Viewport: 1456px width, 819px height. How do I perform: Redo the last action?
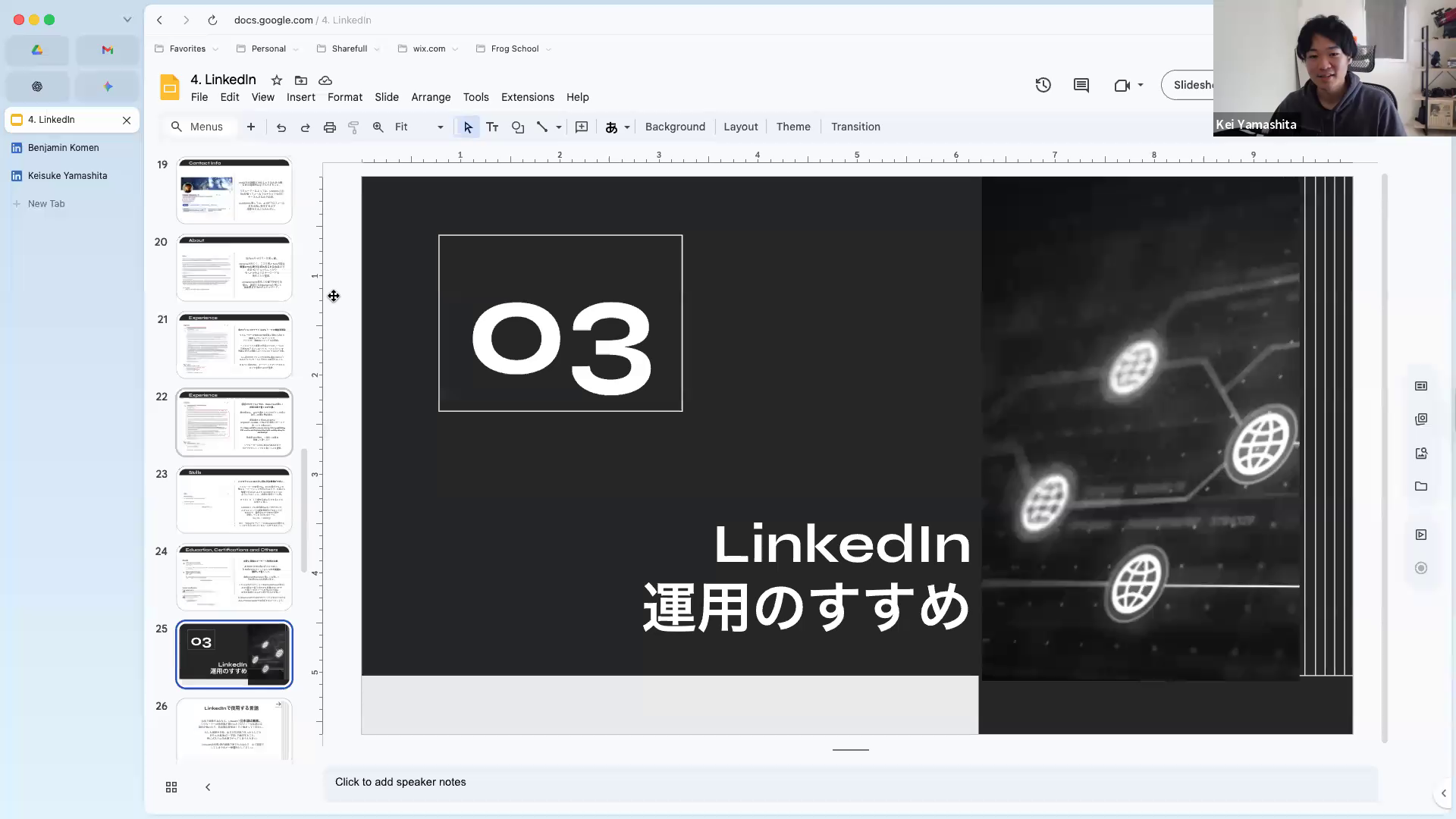coord(306,127)
